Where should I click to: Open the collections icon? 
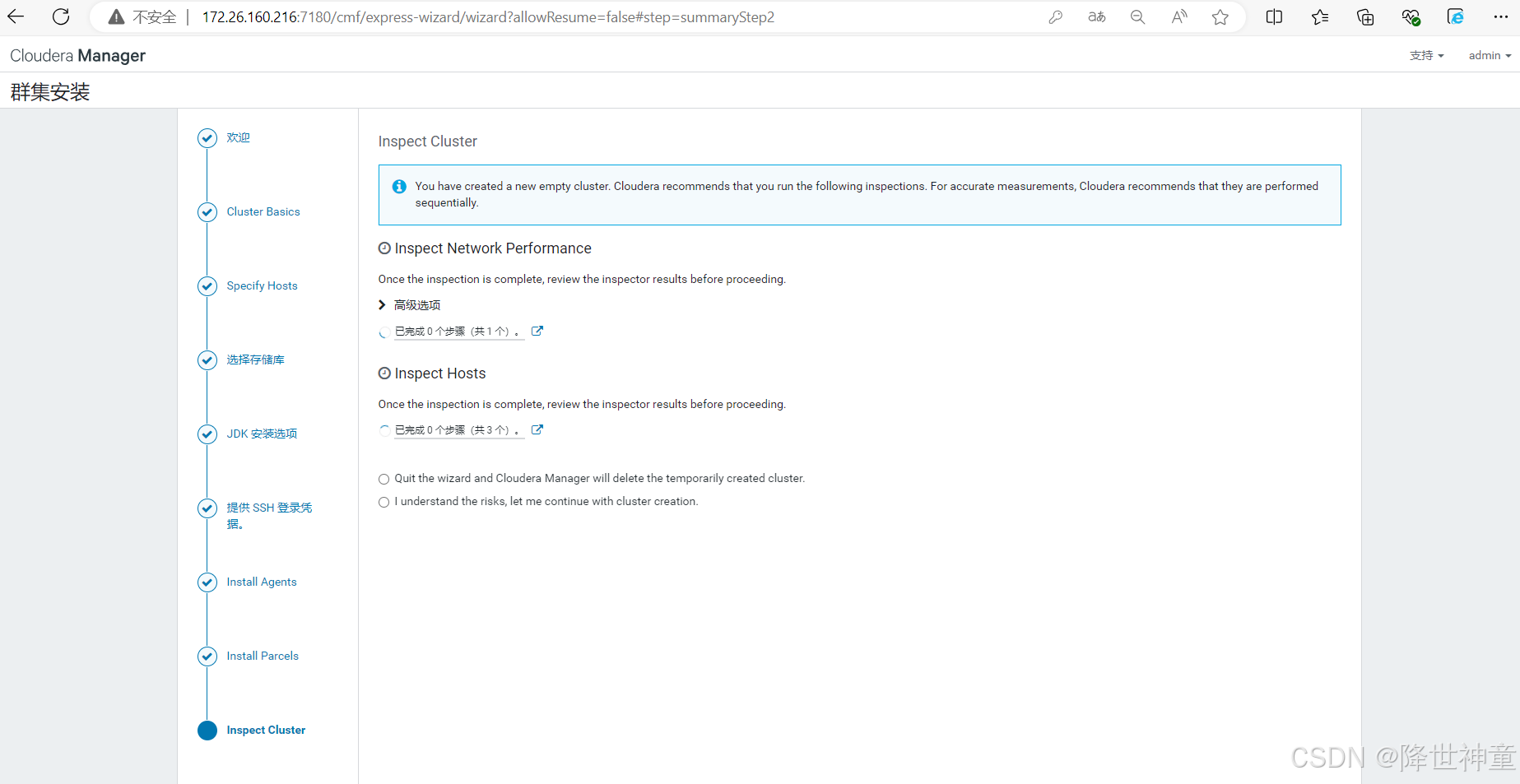[1365, 17]
